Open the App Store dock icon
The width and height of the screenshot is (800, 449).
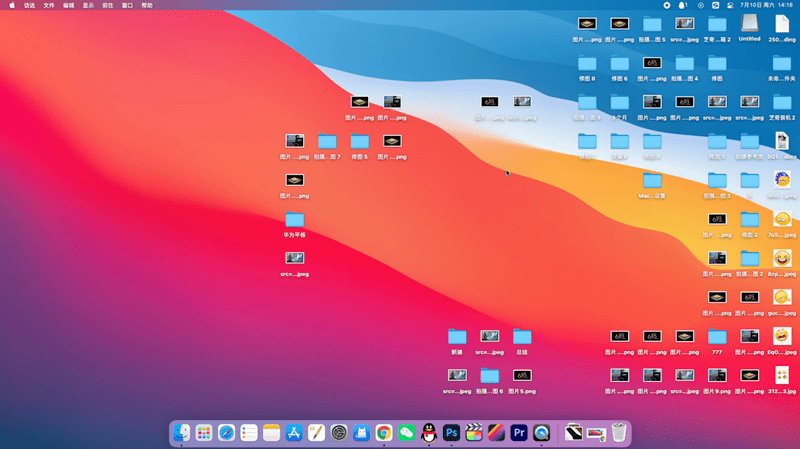pos(294,433)
